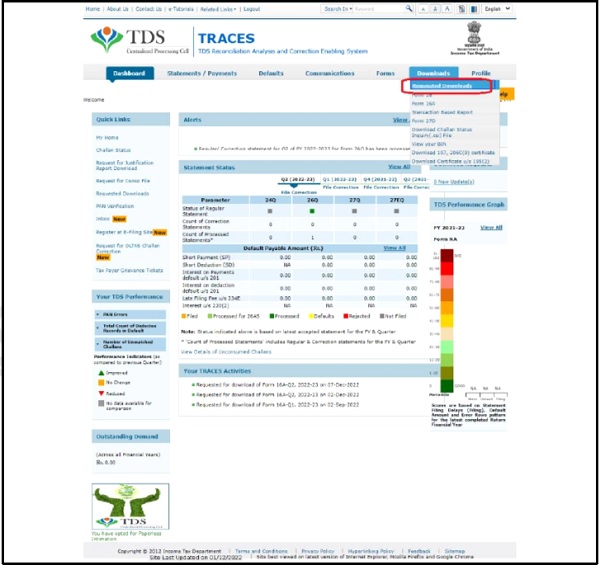Click the green Improved triangle indicator
The height and width of the screenshot is (565, 600).
[x=101, y=373]
